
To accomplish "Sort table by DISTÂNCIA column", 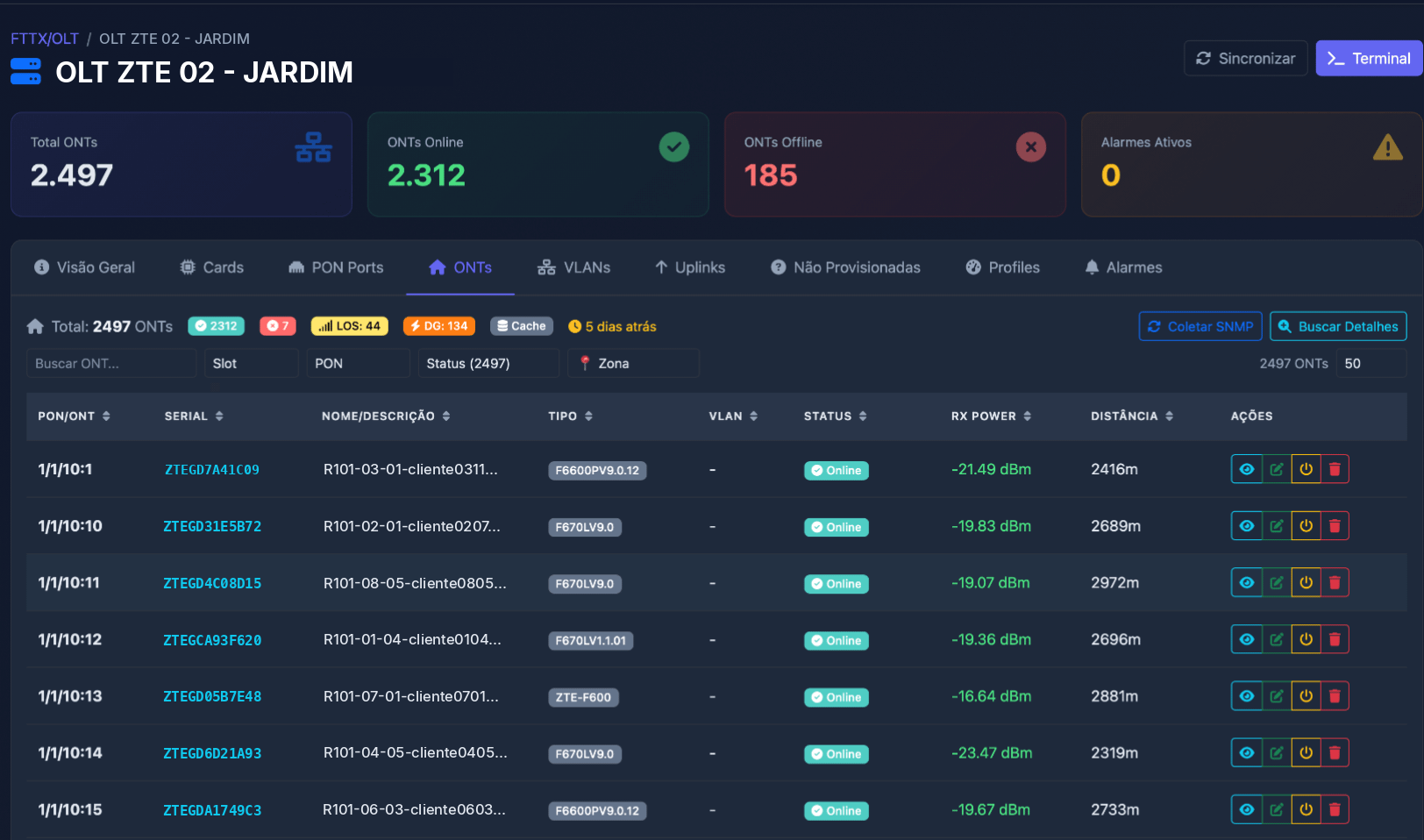I will [1132, 416].
